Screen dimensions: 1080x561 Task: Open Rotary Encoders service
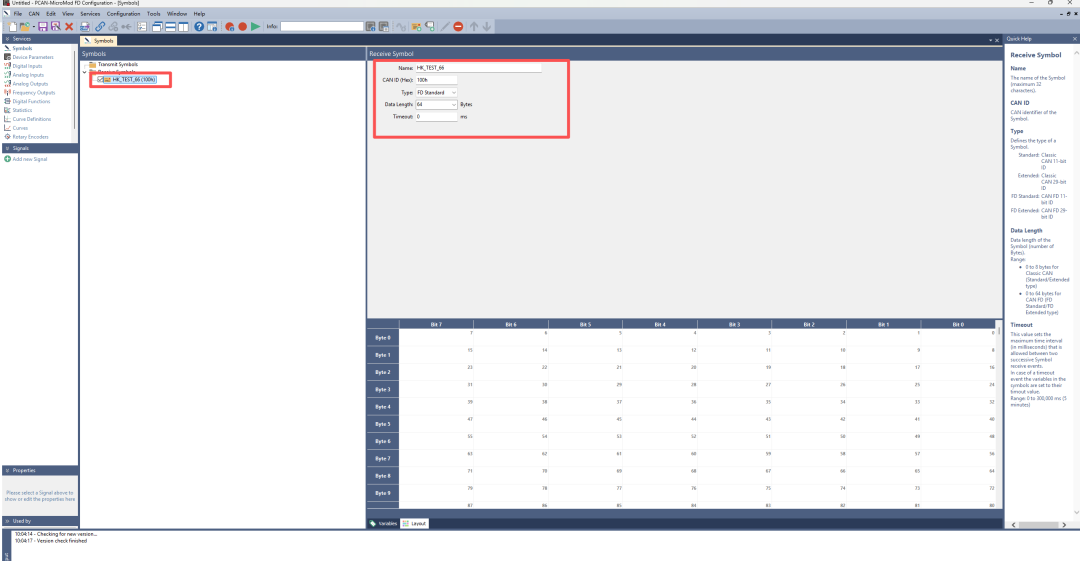[x=30, y=136]
